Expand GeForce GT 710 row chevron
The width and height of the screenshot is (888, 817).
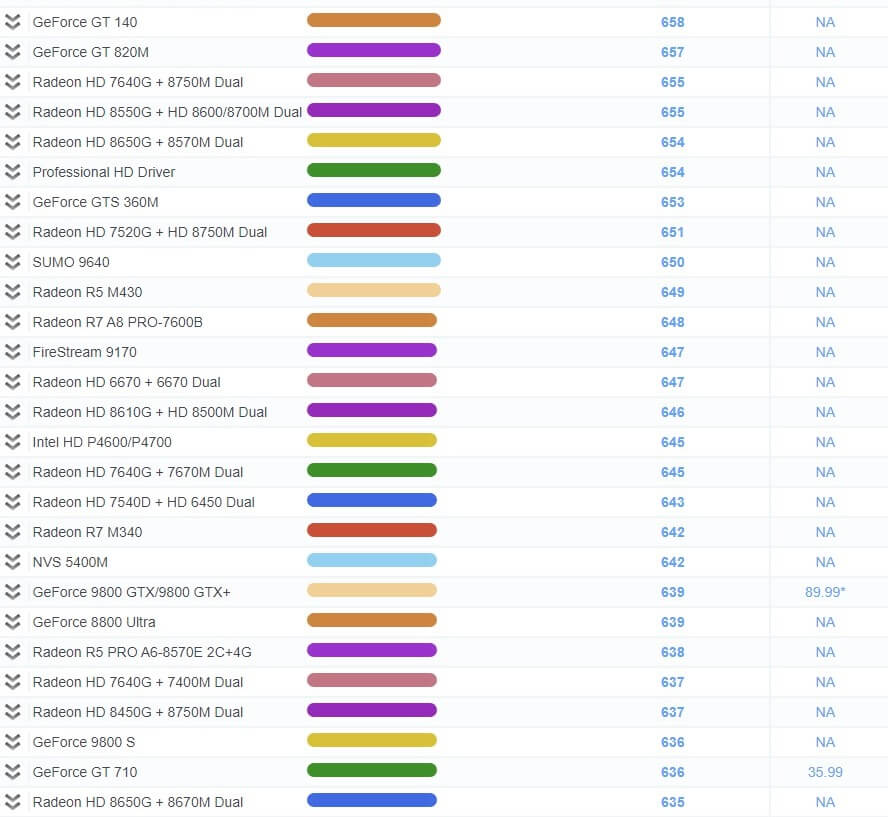click(12, 772)
